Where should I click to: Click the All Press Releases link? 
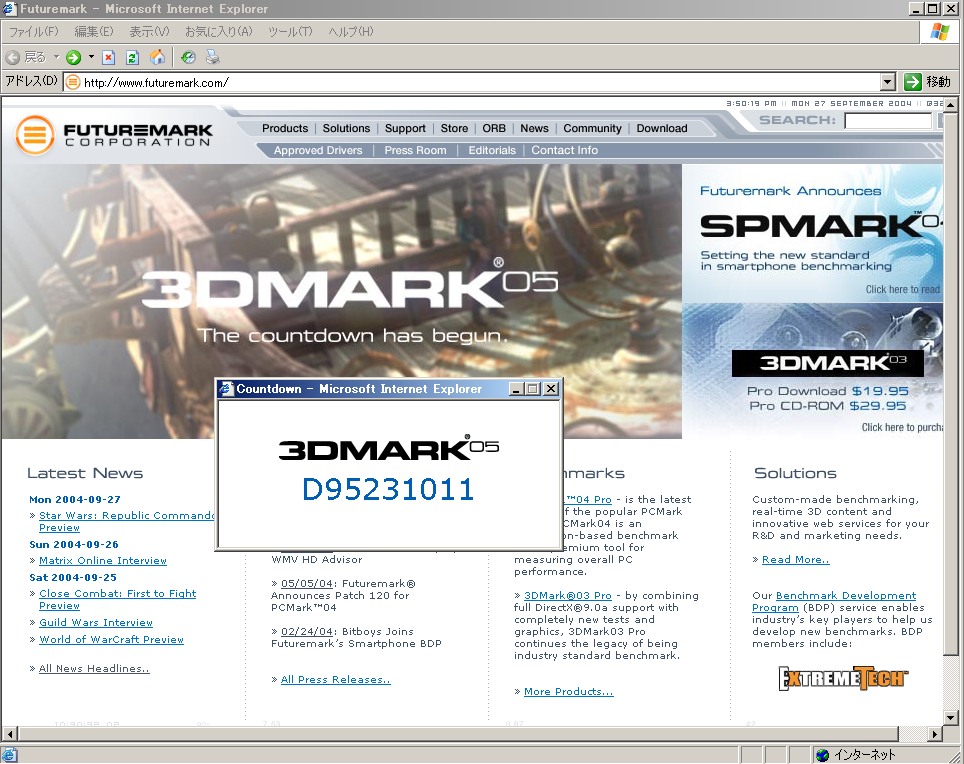tap(335, 680)
